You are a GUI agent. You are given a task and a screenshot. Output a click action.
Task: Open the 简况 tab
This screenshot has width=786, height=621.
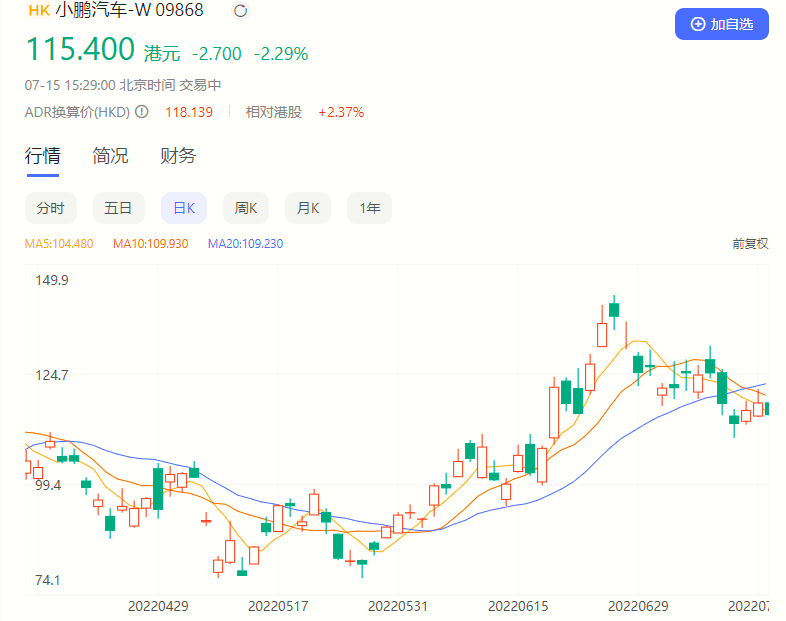point(110,156)
